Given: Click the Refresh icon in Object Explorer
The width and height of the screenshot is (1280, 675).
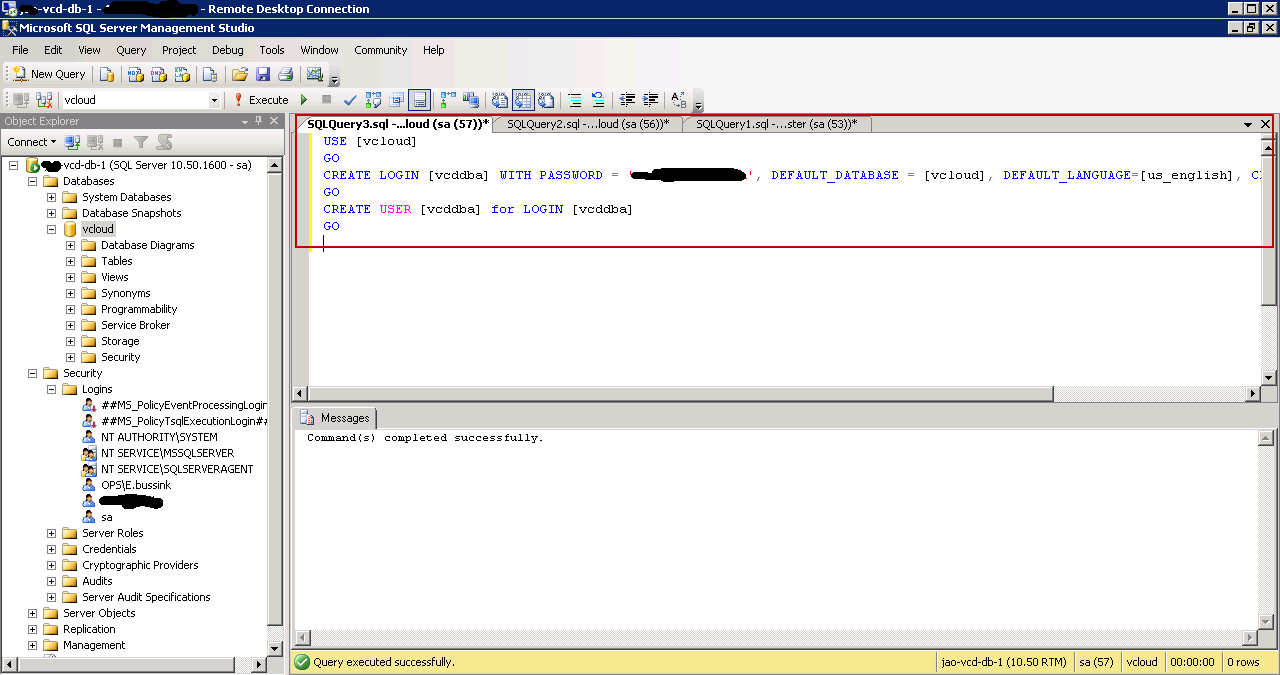Looking at the screenshot, I should 164,142.
